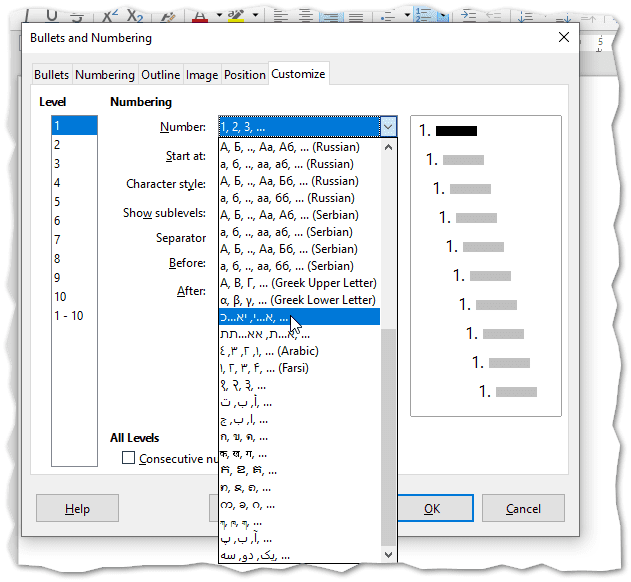Select level 2 in Level list

point(74,144)
